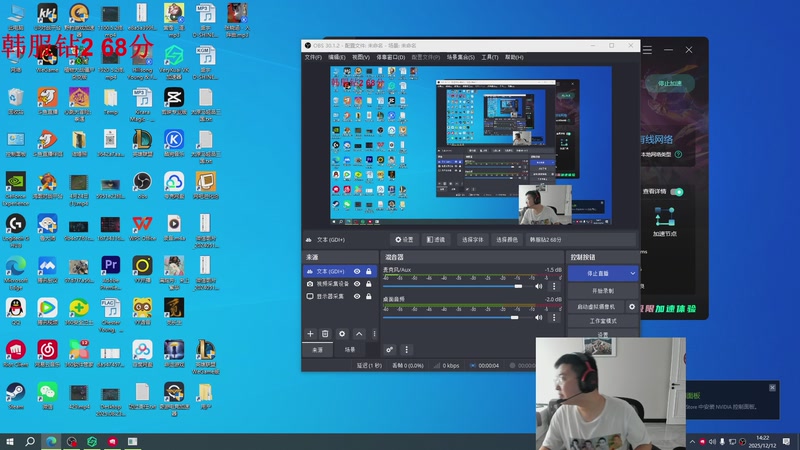Show hidden system tray icons chevron
The image size is (800, 450).
point(692,442)
